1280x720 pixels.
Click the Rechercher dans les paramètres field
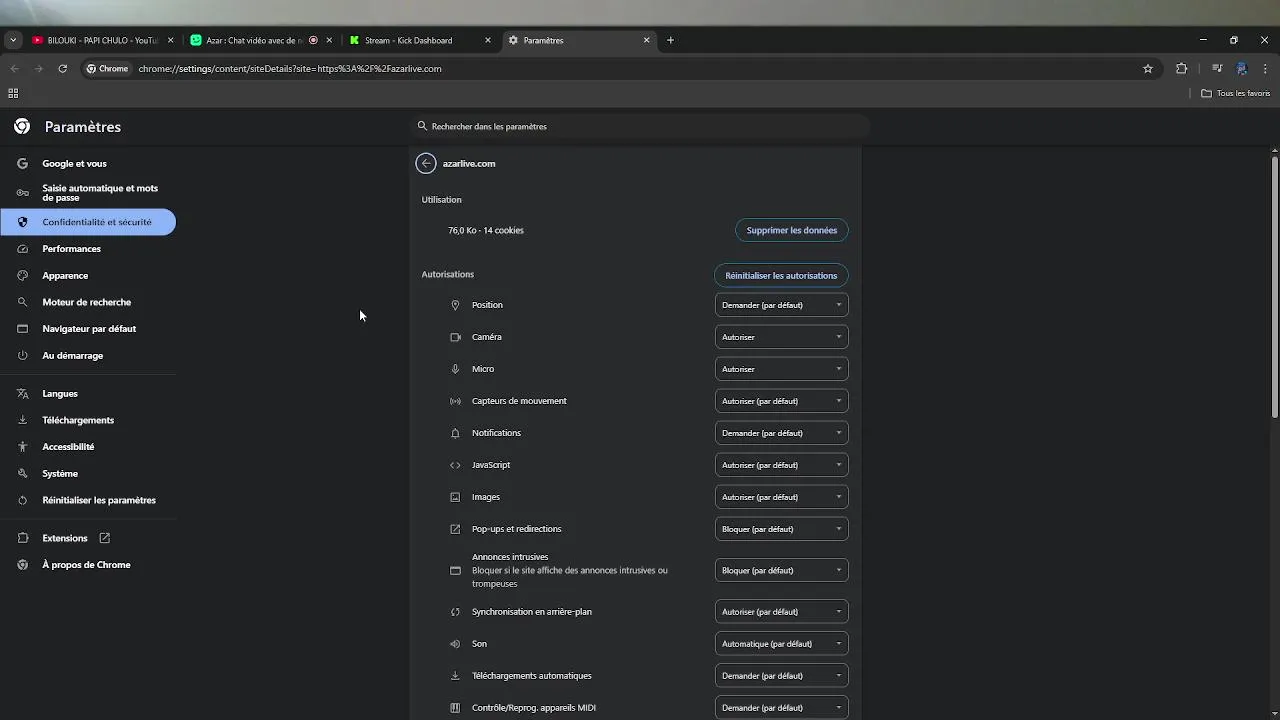pos(640,127)
